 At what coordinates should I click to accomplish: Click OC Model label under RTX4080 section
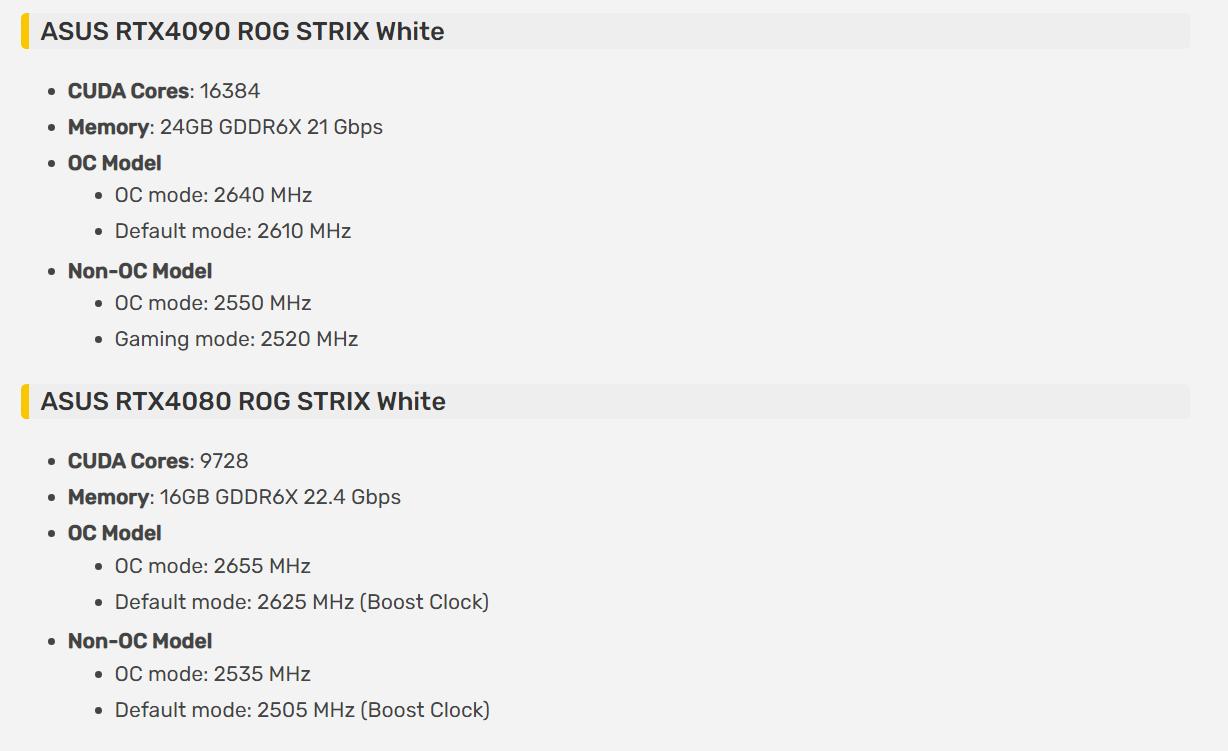(x=114, y=533)
